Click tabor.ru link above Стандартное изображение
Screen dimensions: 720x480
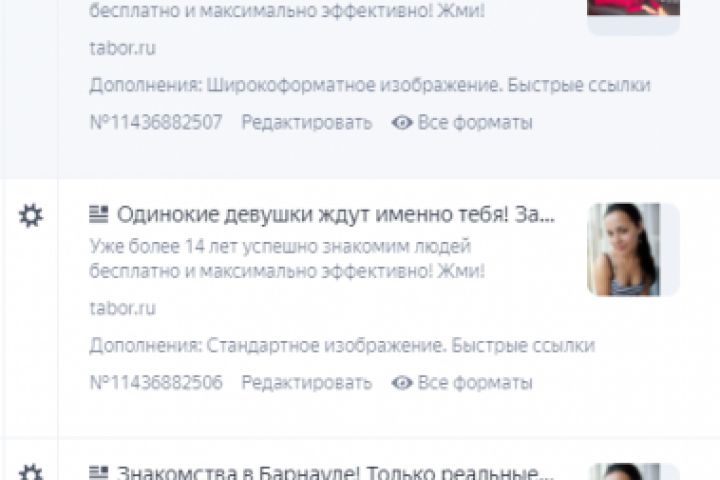[123, 308]
